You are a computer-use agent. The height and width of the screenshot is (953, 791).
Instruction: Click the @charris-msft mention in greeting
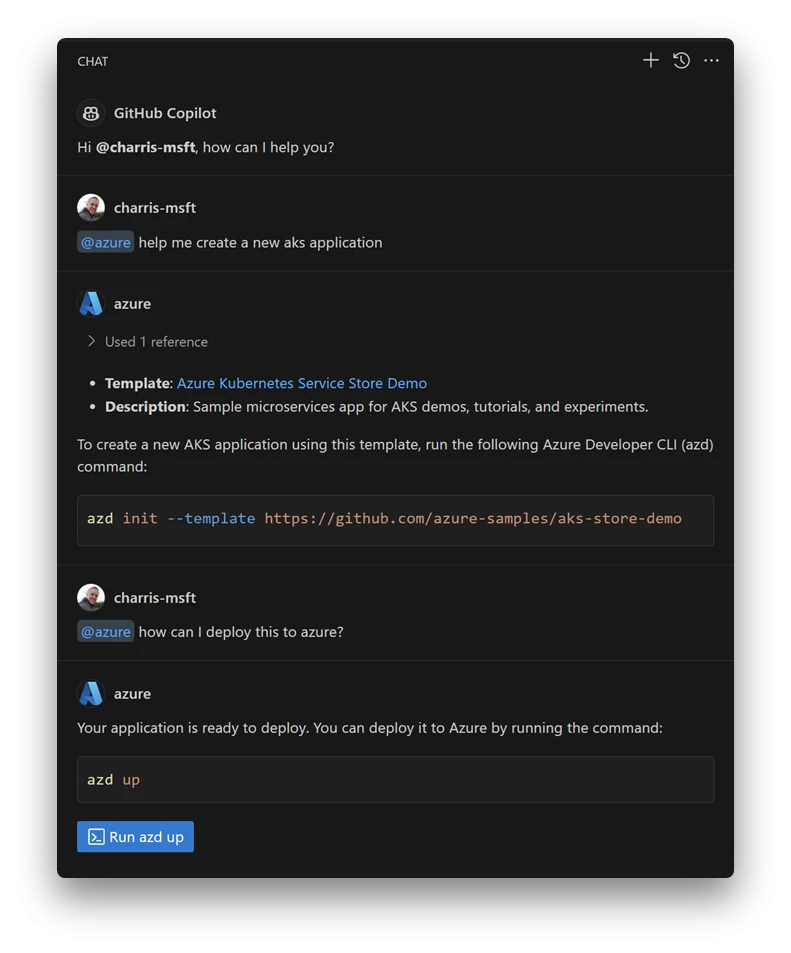(x=145, y=147)
